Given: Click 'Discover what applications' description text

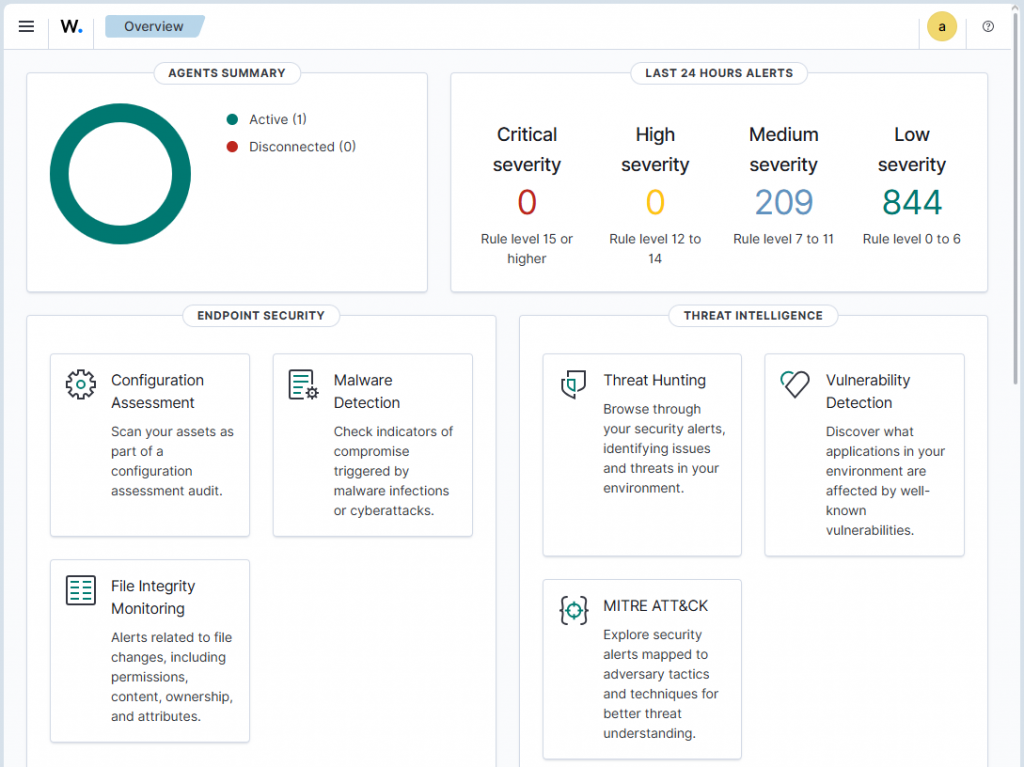Looking at the screenshot, I should pyautogui.click(x=886, y=481).
